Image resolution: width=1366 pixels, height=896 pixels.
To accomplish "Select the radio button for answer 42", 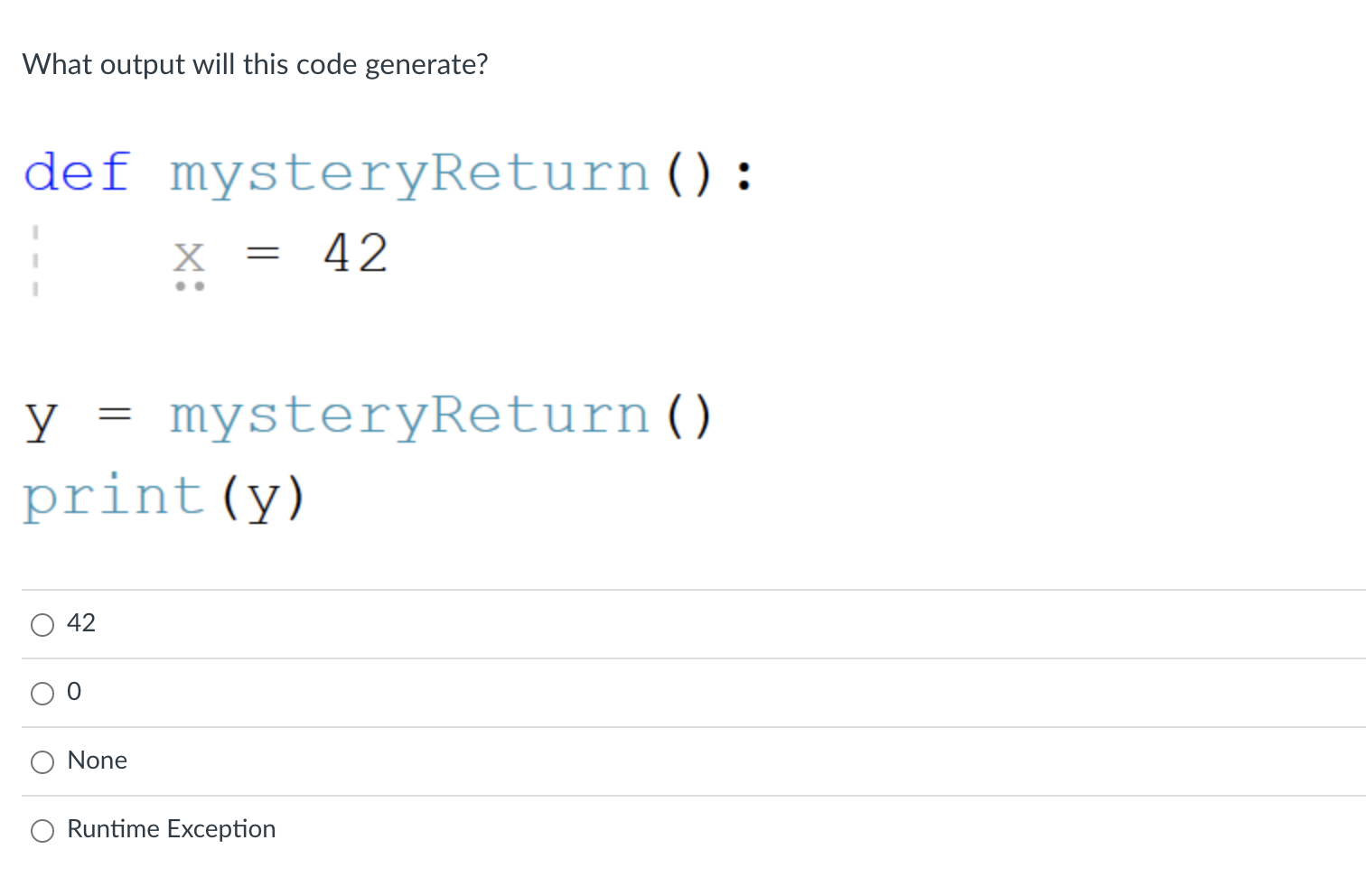I will click(x=42, y=624).
